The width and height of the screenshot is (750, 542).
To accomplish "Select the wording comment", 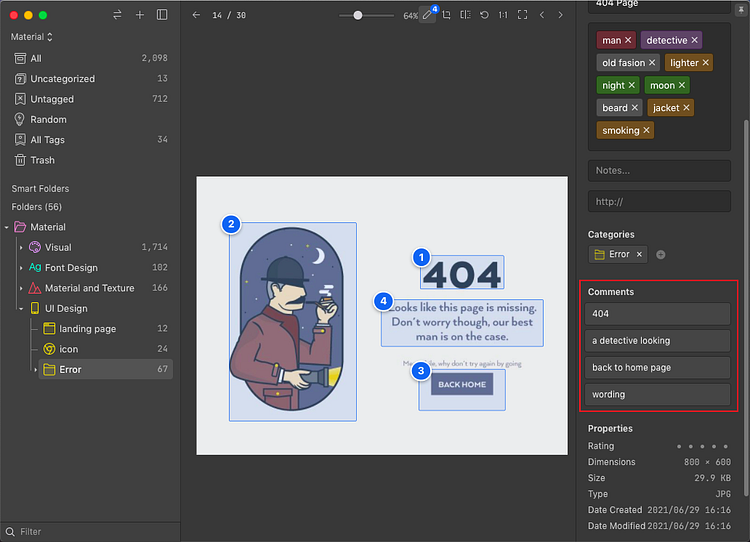I will point(658,394).
